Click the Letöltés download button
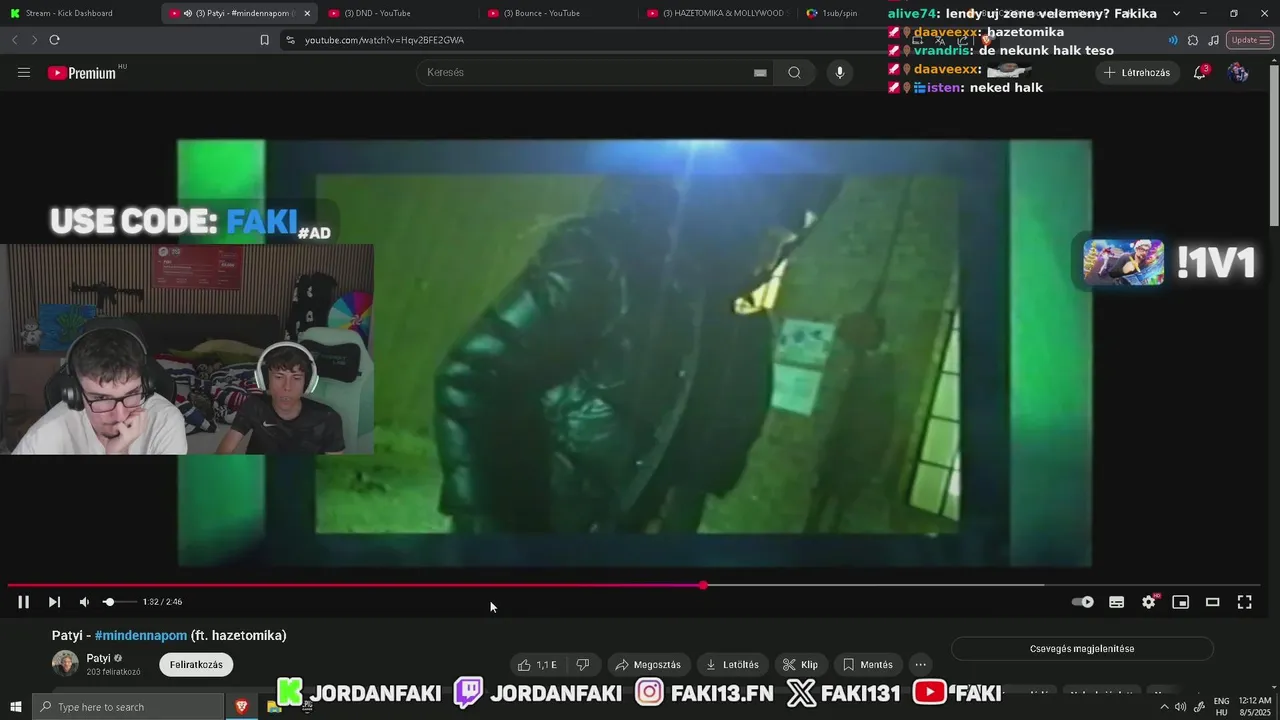The image size is (1280, 720). pos(733,664)
